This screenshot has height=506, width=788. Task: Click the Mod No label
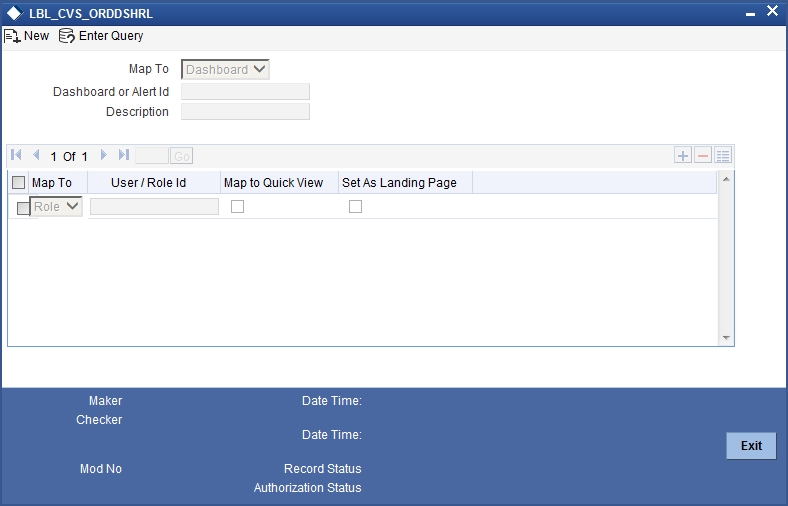pyautogui.click(x=101, y=469)
